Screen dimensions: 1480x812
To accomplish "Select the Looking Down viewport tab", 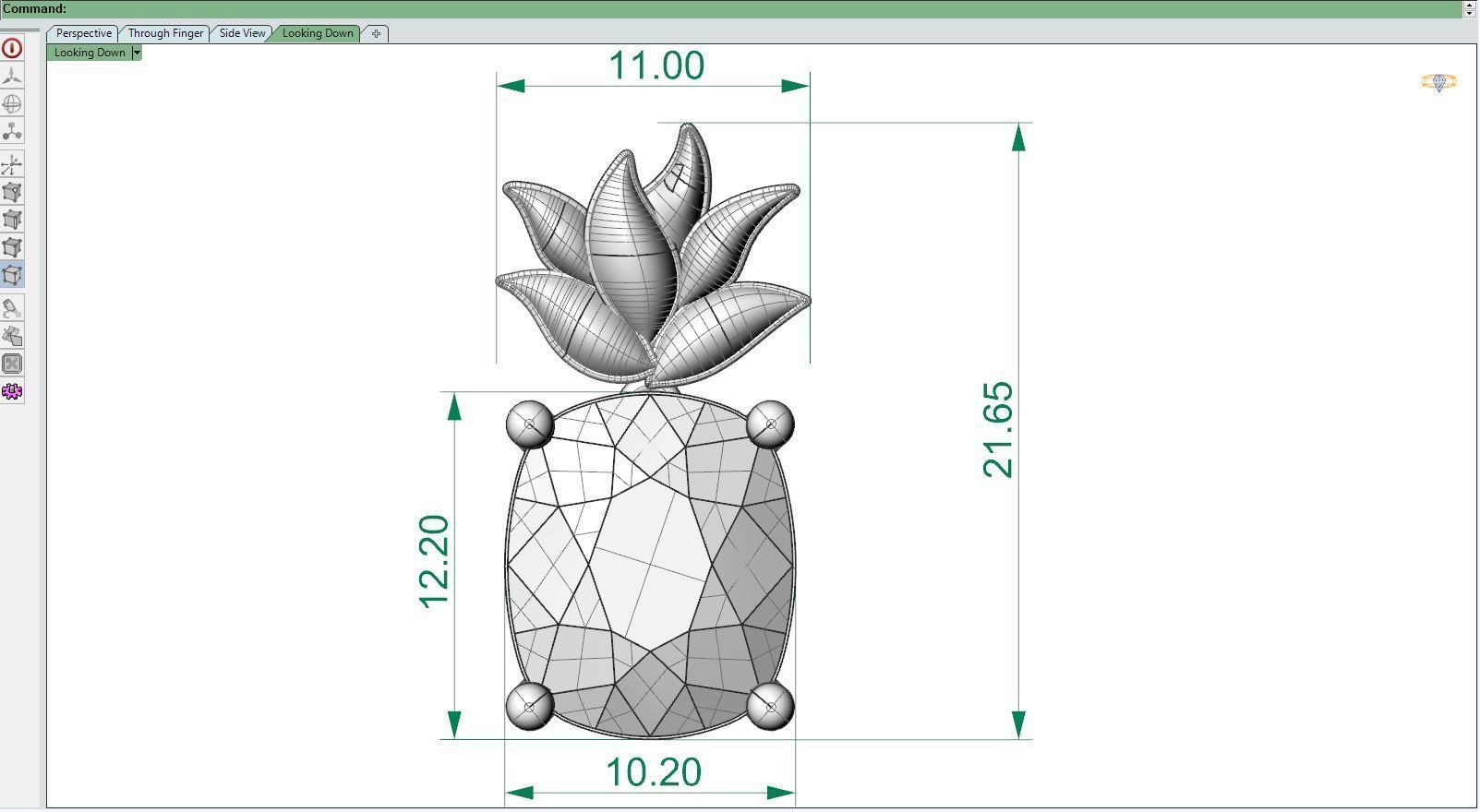I will [318, 33].
